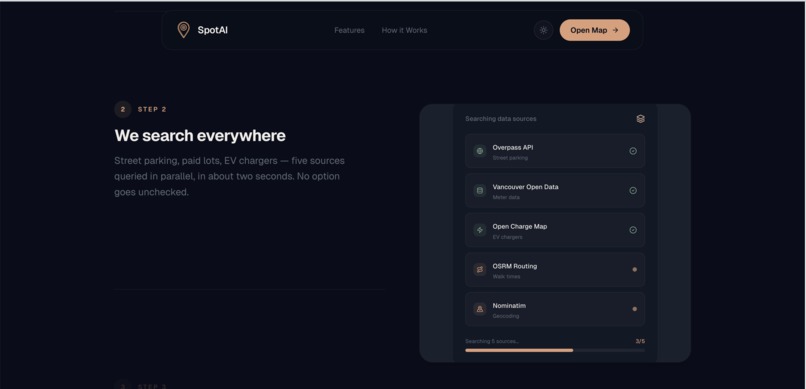Click the arrow inside Open Map button
This screenshot has height=389, width=806.
tap(615, 30)
